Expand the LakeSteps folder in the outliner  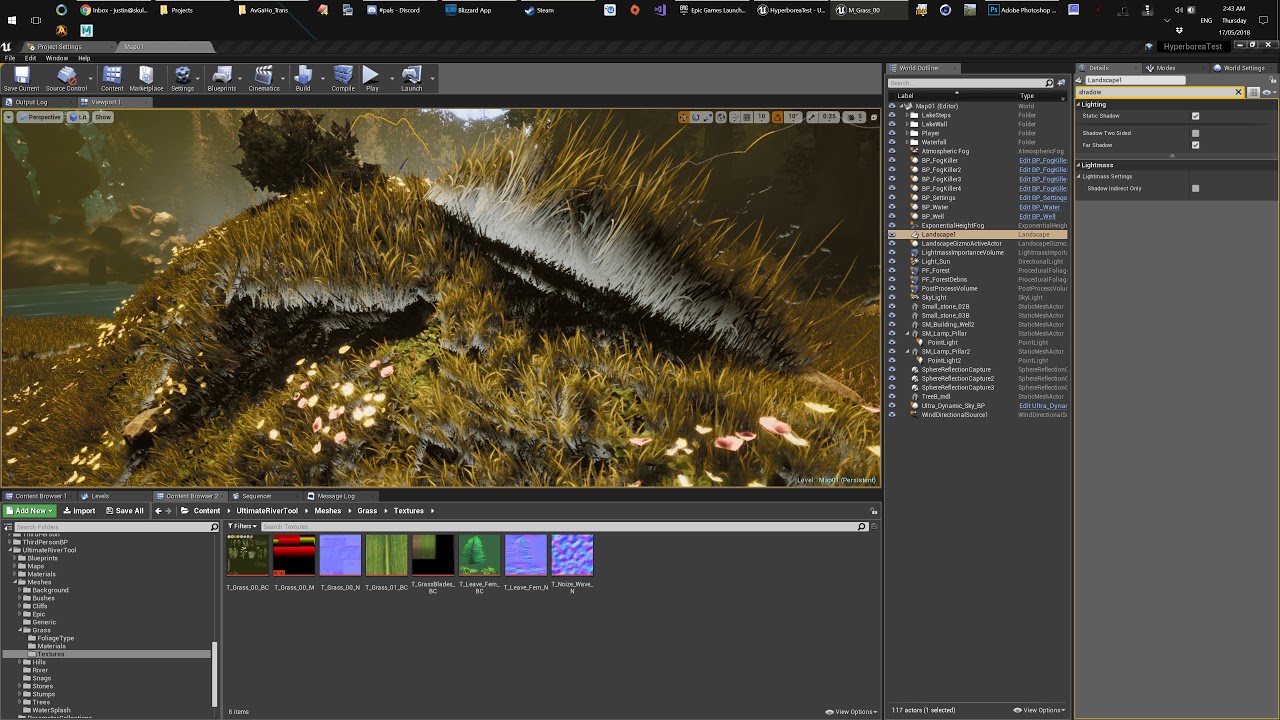click(907, 115)
